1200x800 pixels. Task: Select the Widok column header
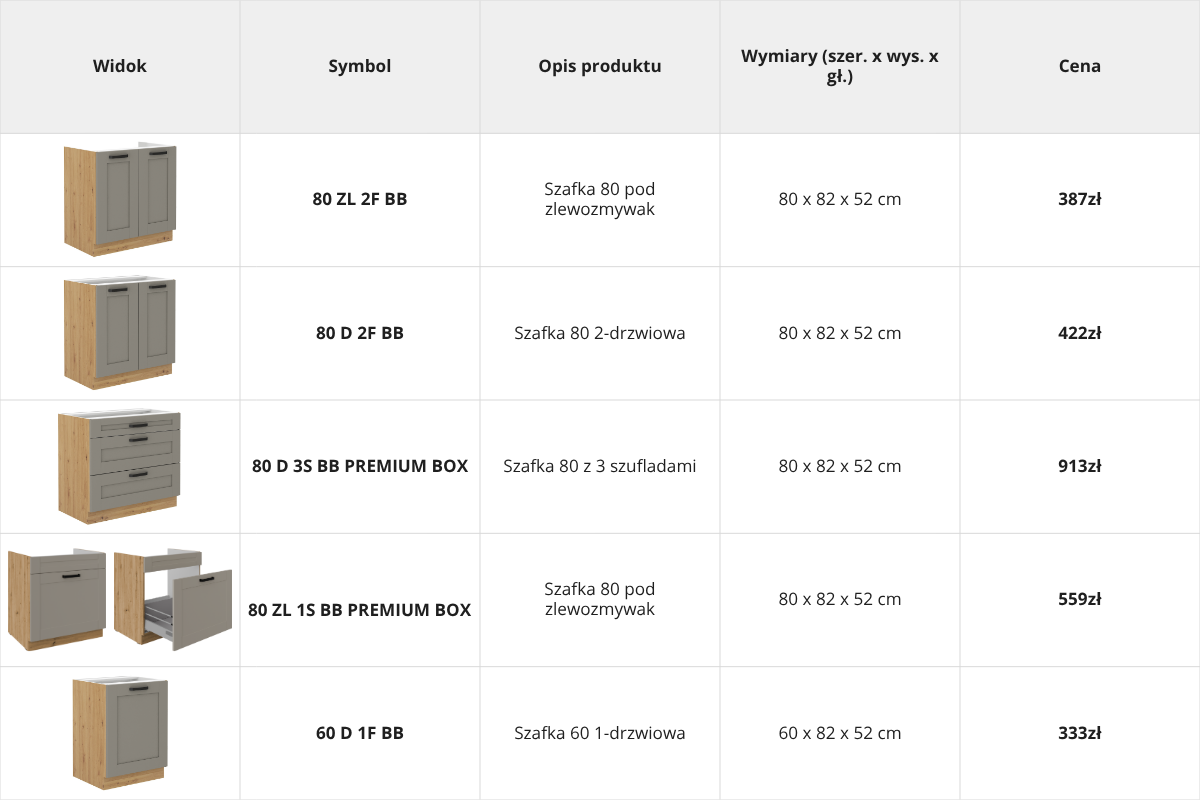[x=120, y=66]
